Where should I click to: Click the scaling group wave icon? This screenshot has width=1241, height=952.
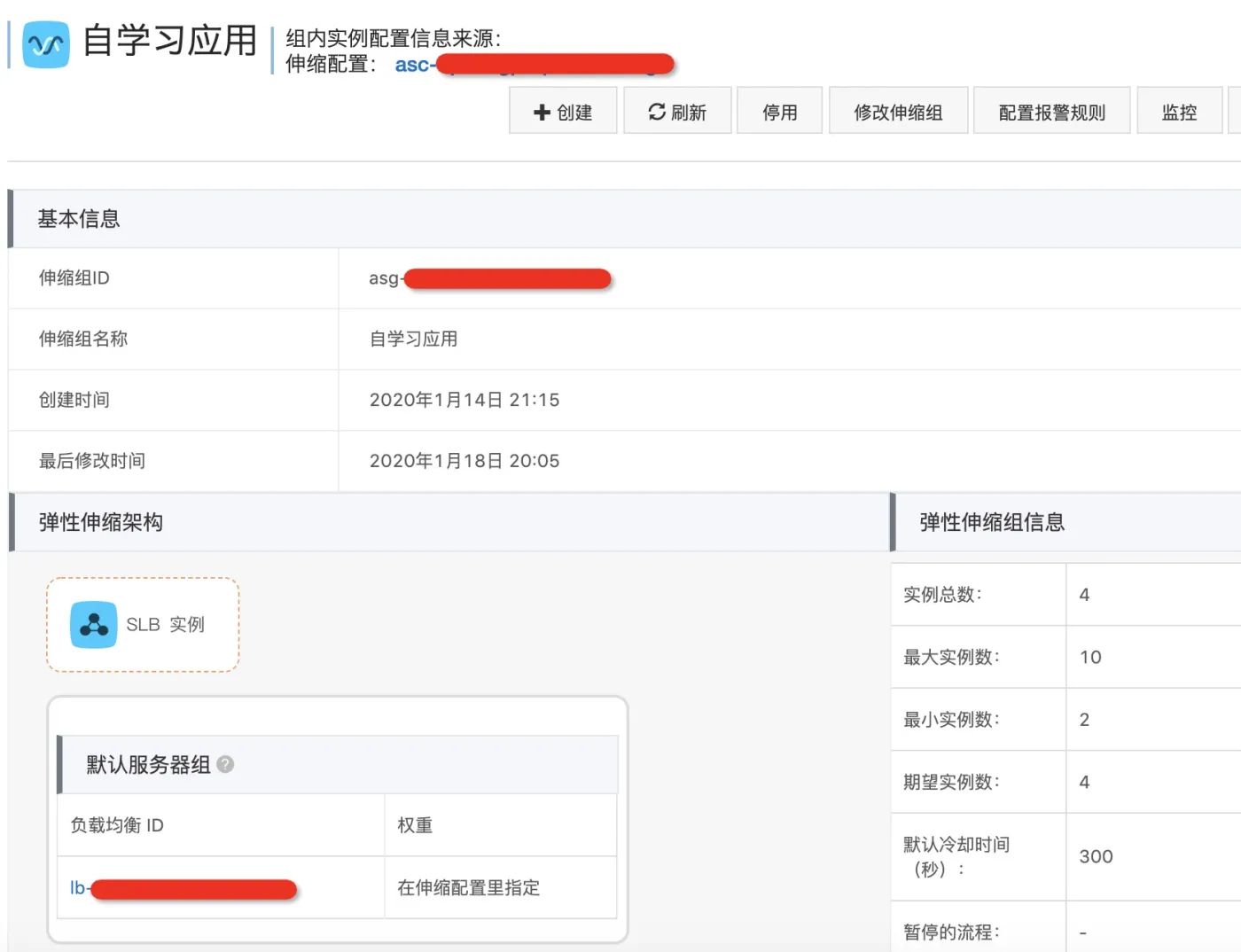46,44
